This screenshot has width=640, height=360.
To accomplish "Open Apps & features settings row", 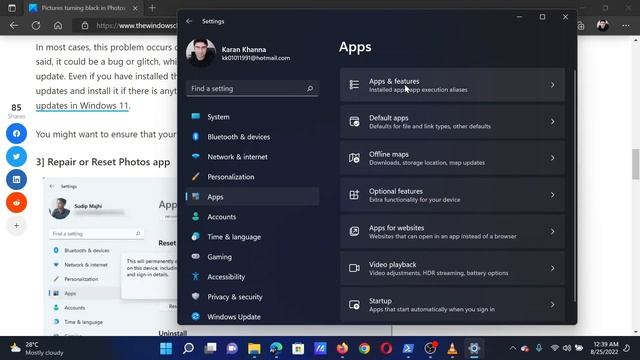I will [452, 85].
